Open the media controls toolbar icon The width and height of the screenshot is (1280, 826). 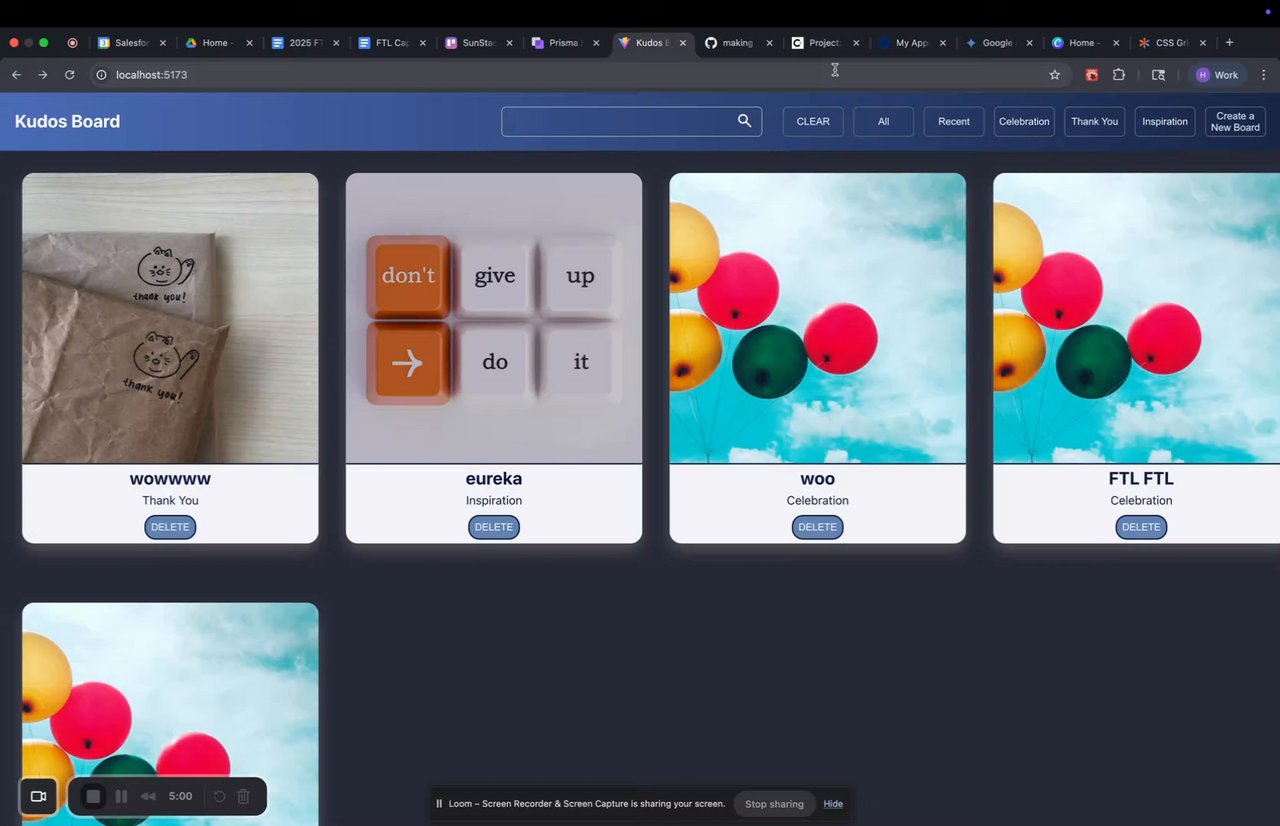point(1158,75)
